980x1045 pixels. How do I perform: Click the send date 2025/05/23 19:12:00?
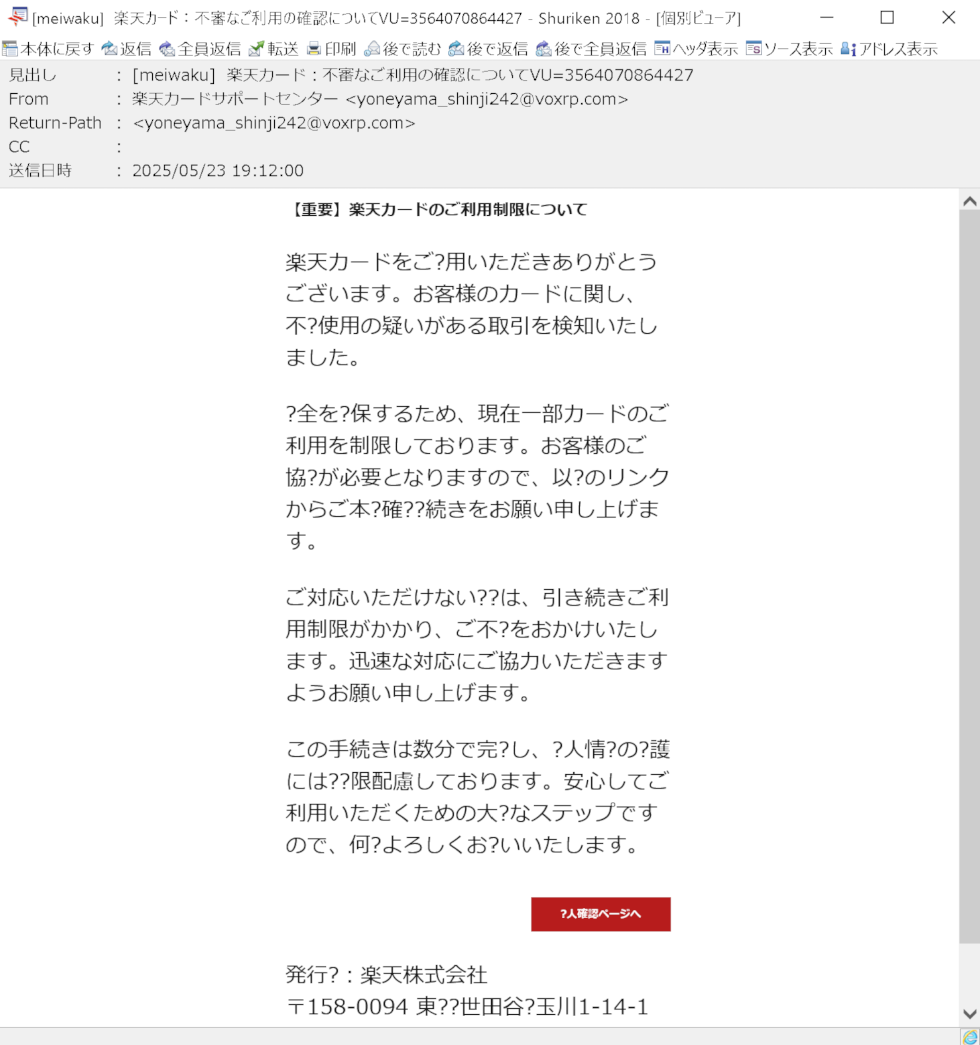tap(218, 171)
